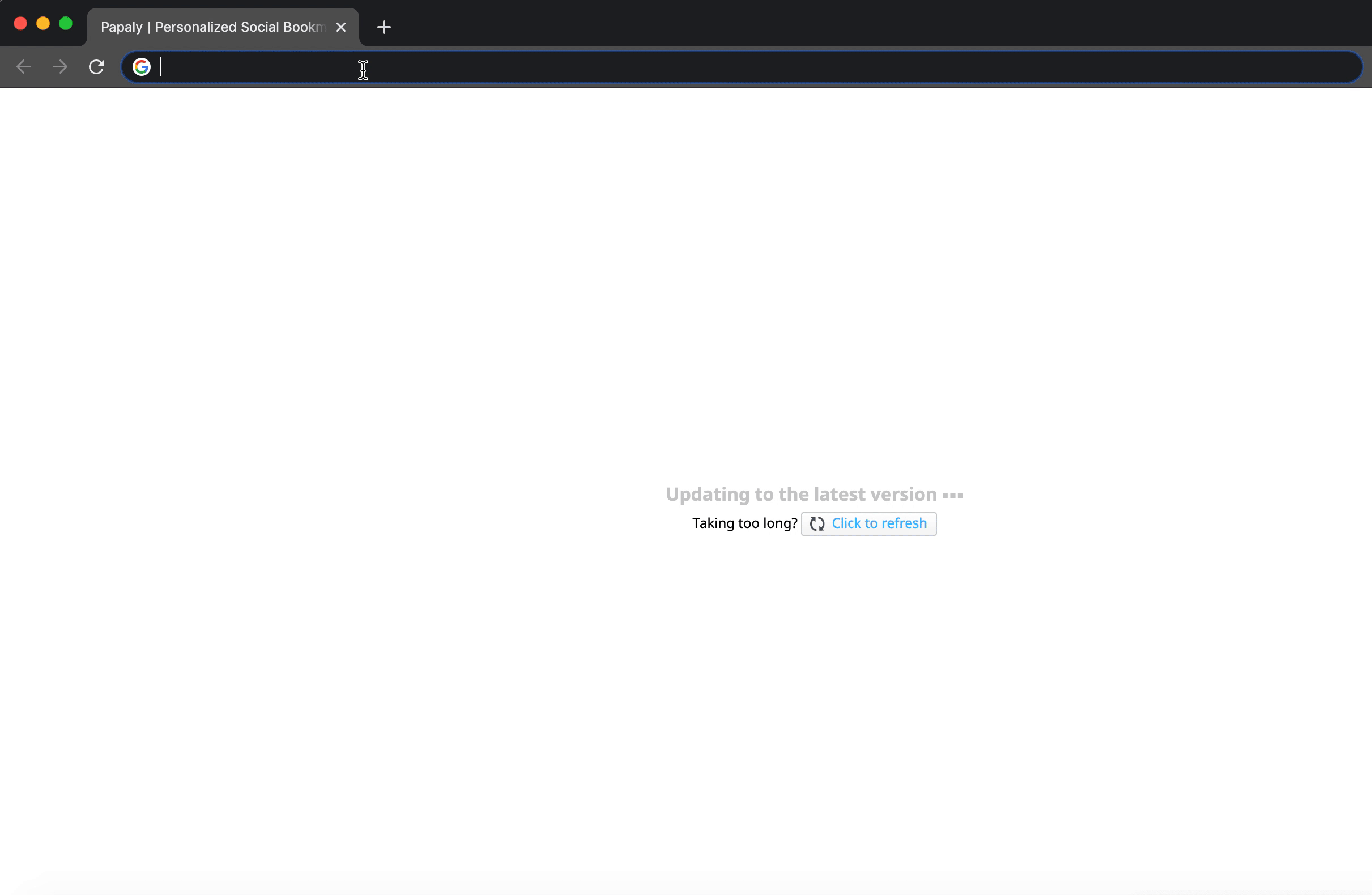
Task: Close the window with the red button
Action: pyautogui.click(x=20, y=24)
